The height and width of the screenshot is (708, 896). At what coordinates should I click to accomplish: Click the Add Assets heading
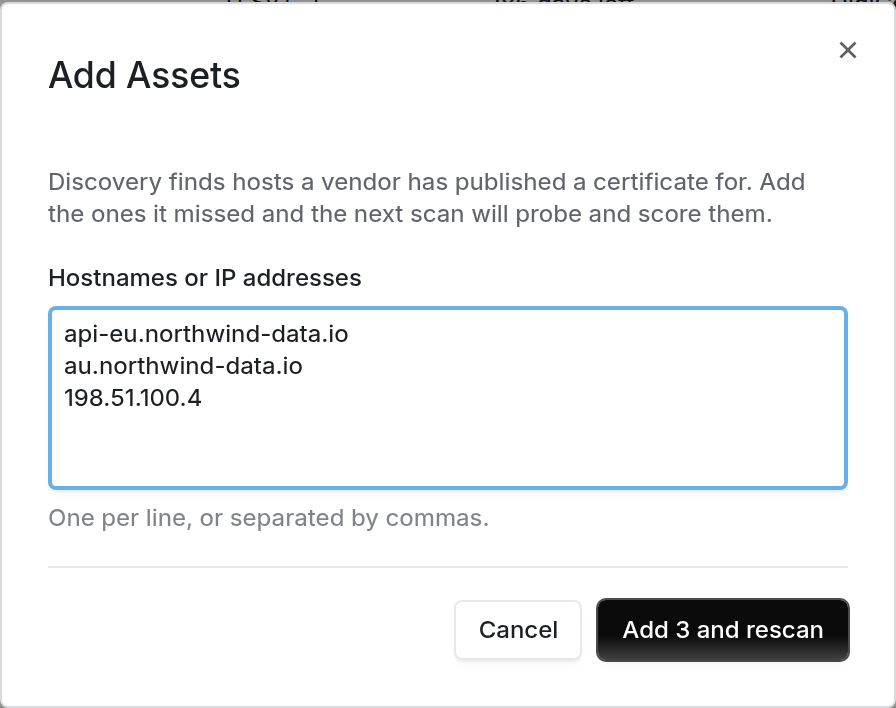[144, 75]
